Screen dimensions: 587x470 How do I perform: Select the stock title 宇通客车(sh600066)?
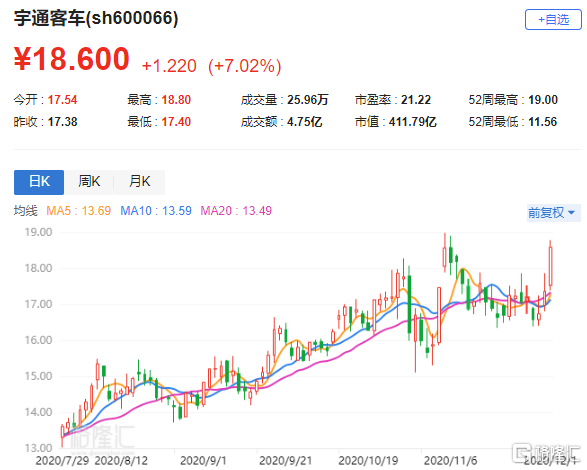pyautogui.click(x=96, y=18)
